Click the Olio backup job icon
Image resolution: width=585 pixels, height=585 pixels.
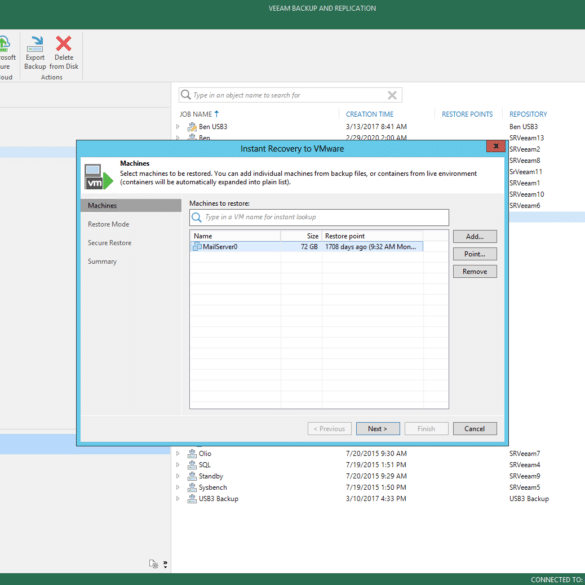click(x=192, y=454)
